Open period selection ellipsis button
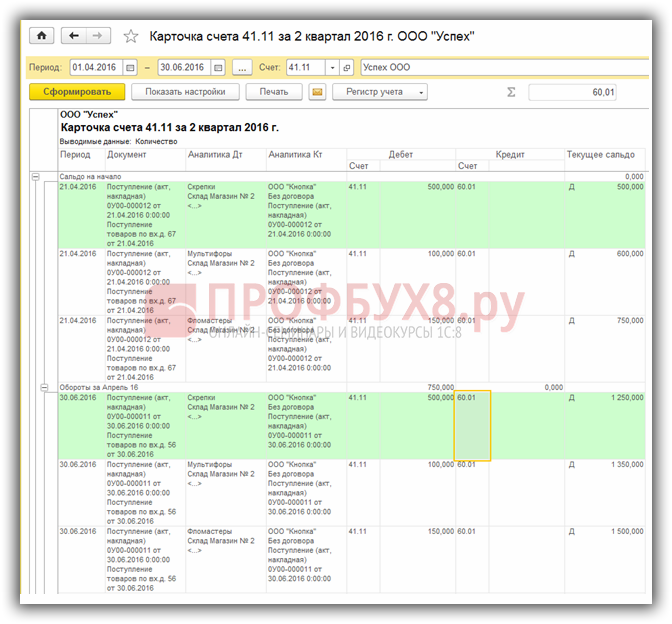 [x=242, y=68]
